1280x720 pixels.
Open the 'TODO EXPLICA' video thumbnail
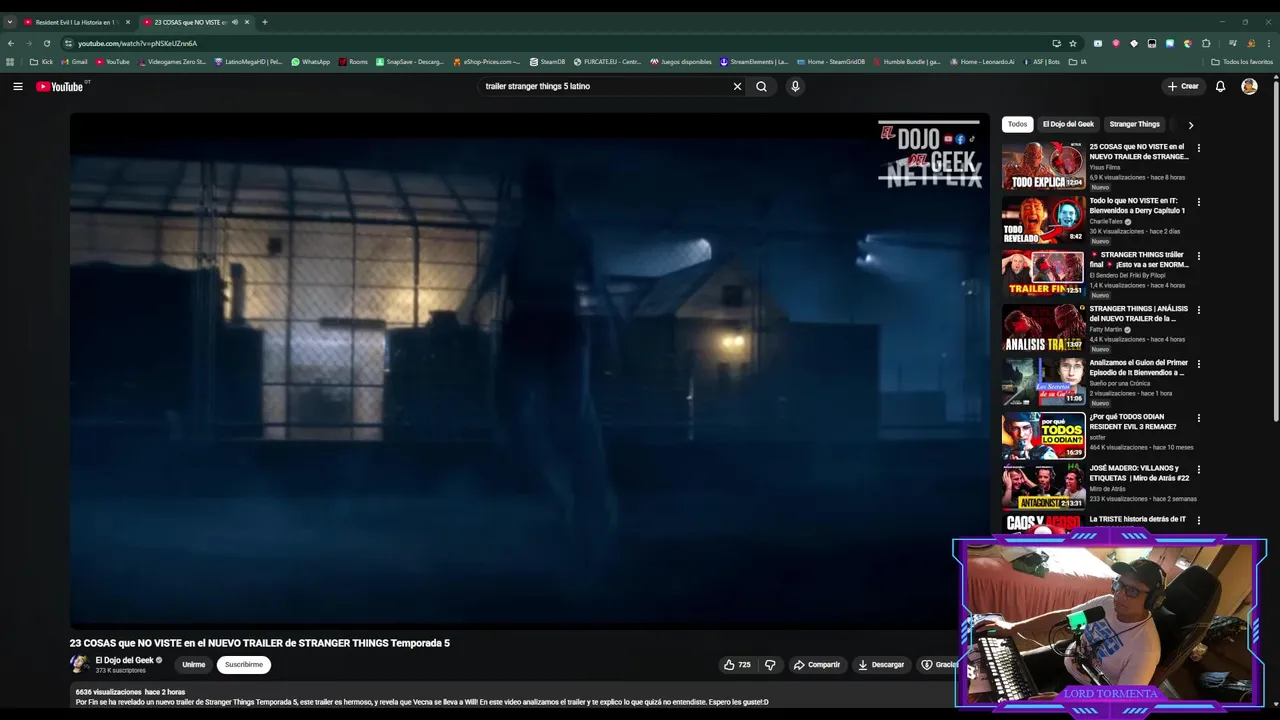pyautogui.click(x=1043, y=165)
